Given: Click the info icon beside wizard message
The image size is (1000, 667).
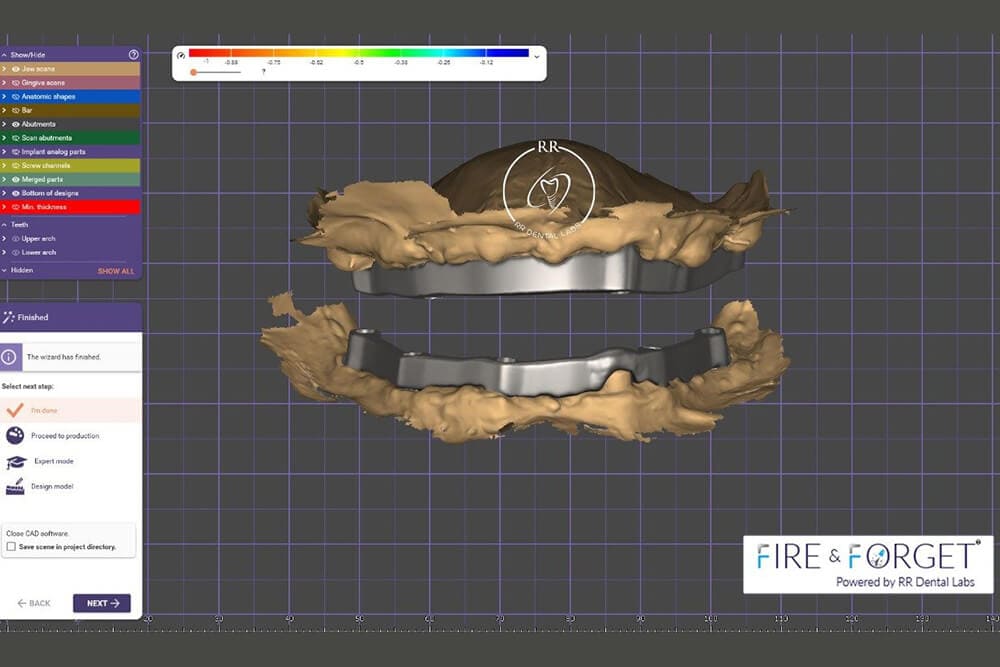Looking at the screenshot, I should point(9,356).
